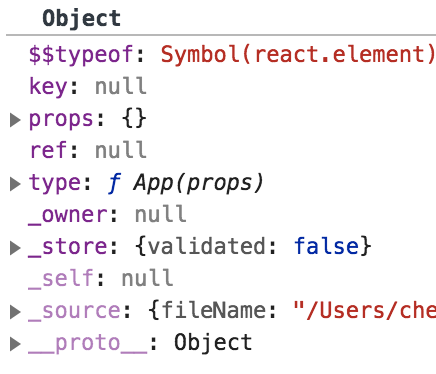Click the false value in _store
436x374 pixels.
[x=326, y=246]
